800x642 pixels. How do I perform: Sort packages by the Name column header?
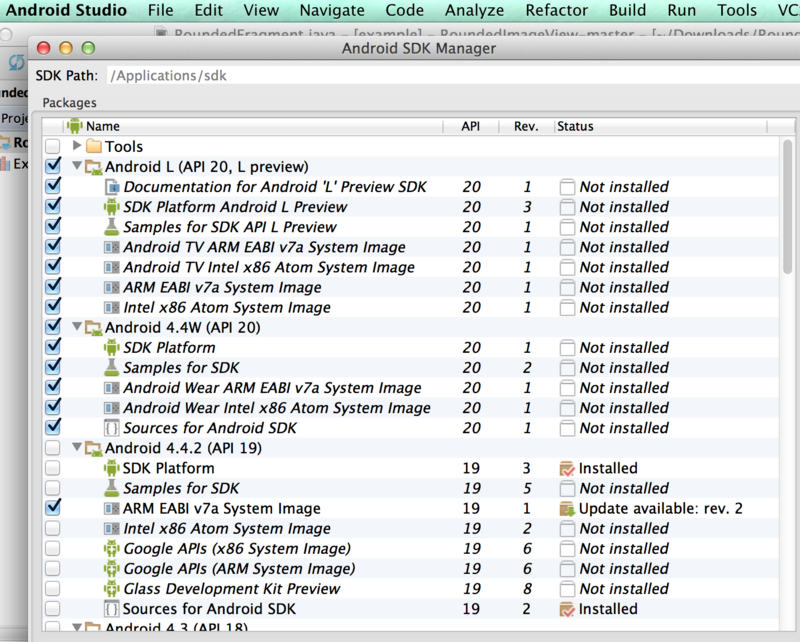click(x=254, y=126)
